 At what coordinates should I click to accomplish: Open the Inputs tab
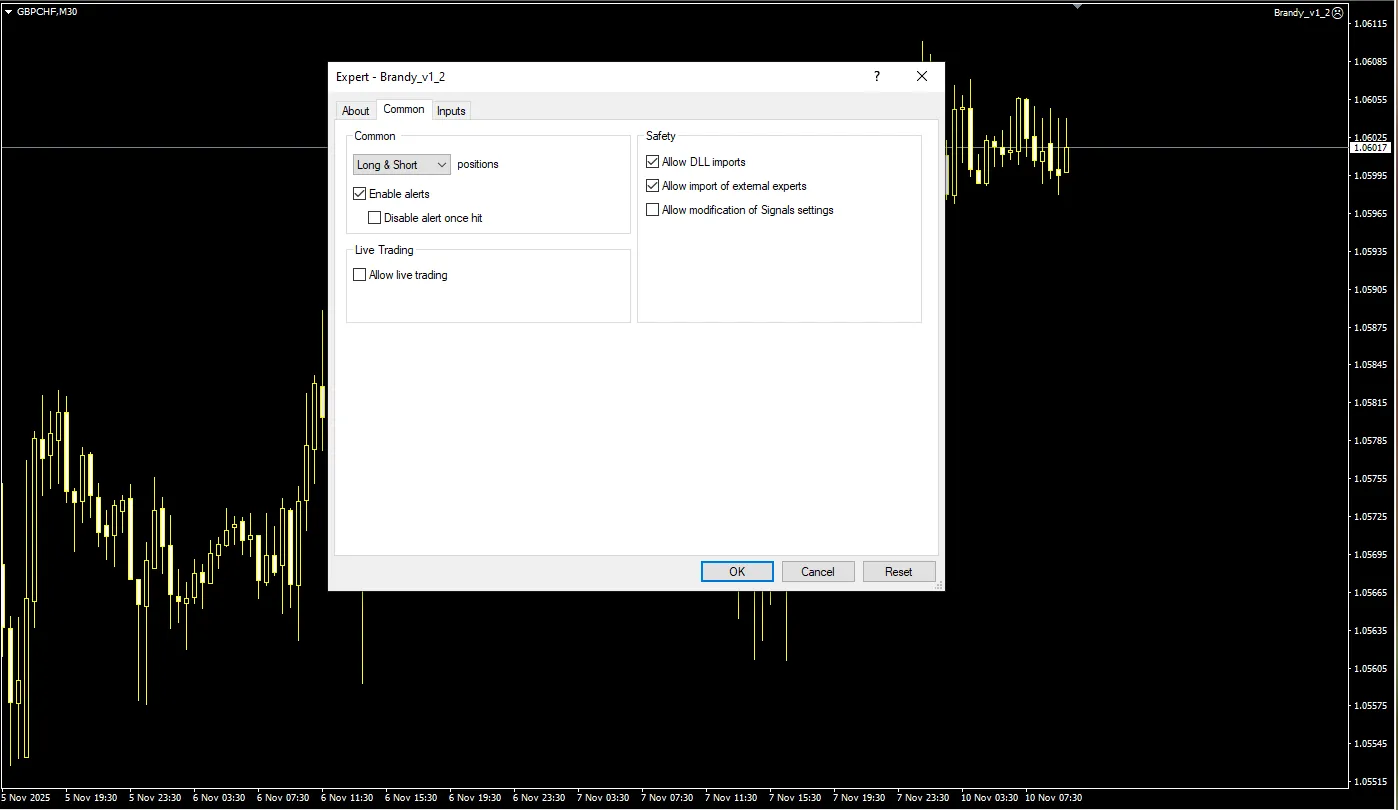click(x=451, y=111)
